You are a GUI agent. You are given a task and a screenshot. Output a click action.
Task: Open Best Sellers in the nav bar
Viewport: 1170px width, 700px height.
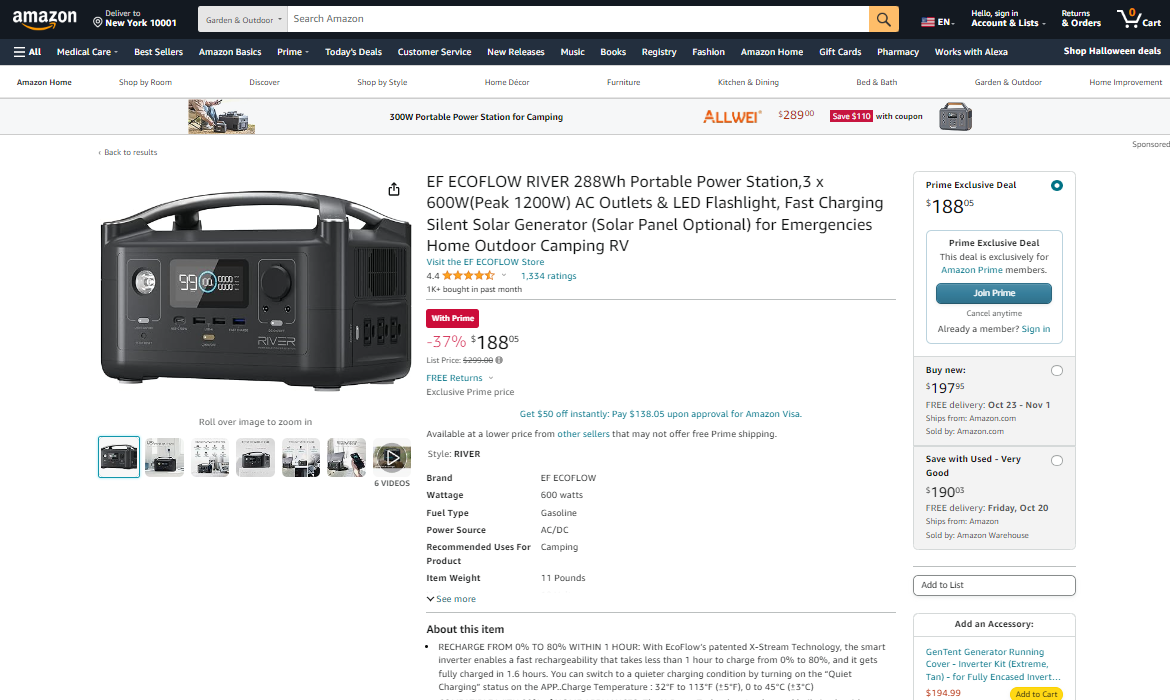pos(158,52)
